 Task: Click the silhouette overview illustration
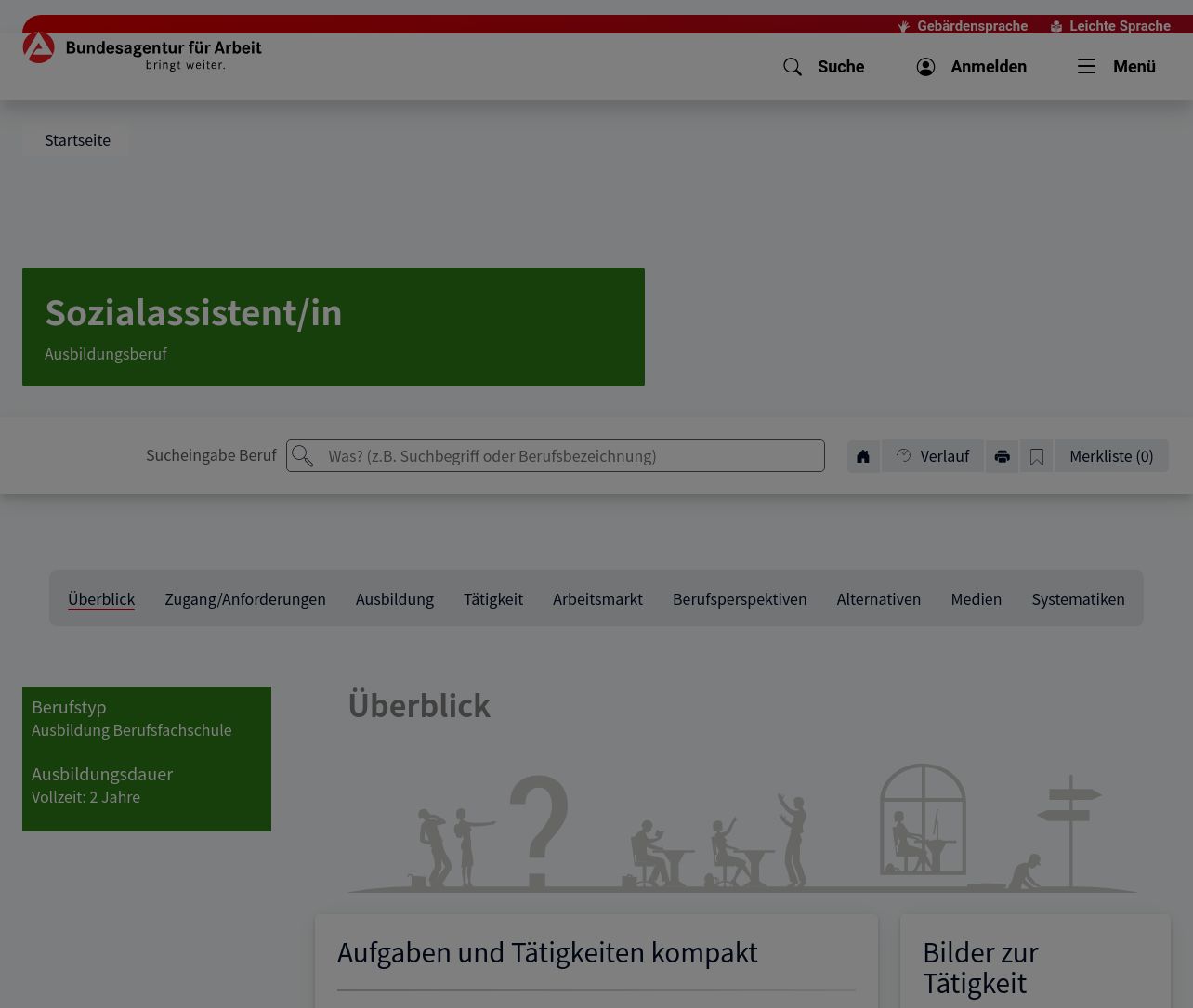click(x=741, y=829)
